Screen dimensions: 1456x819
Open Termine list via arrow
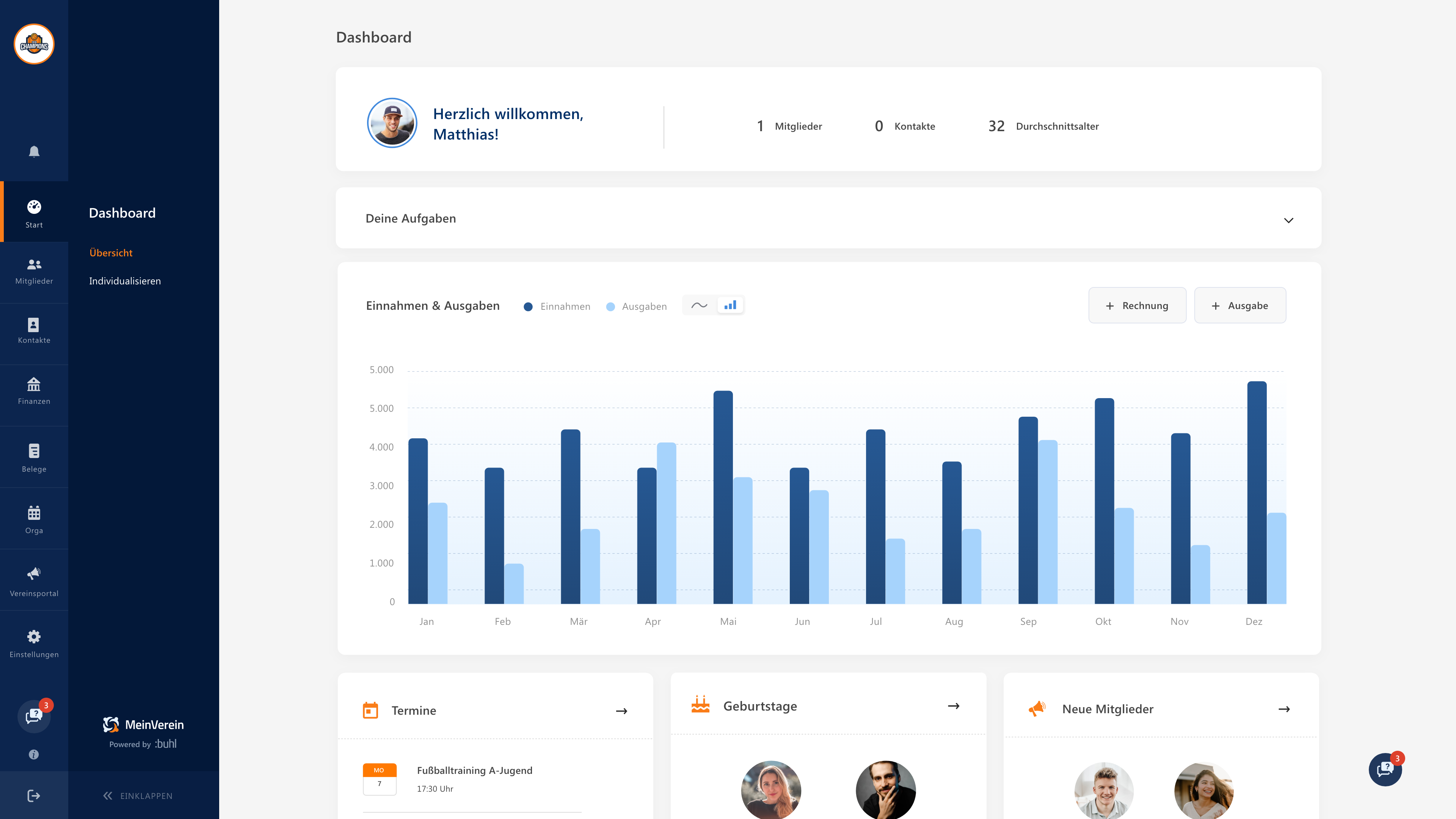pos(621,711)
